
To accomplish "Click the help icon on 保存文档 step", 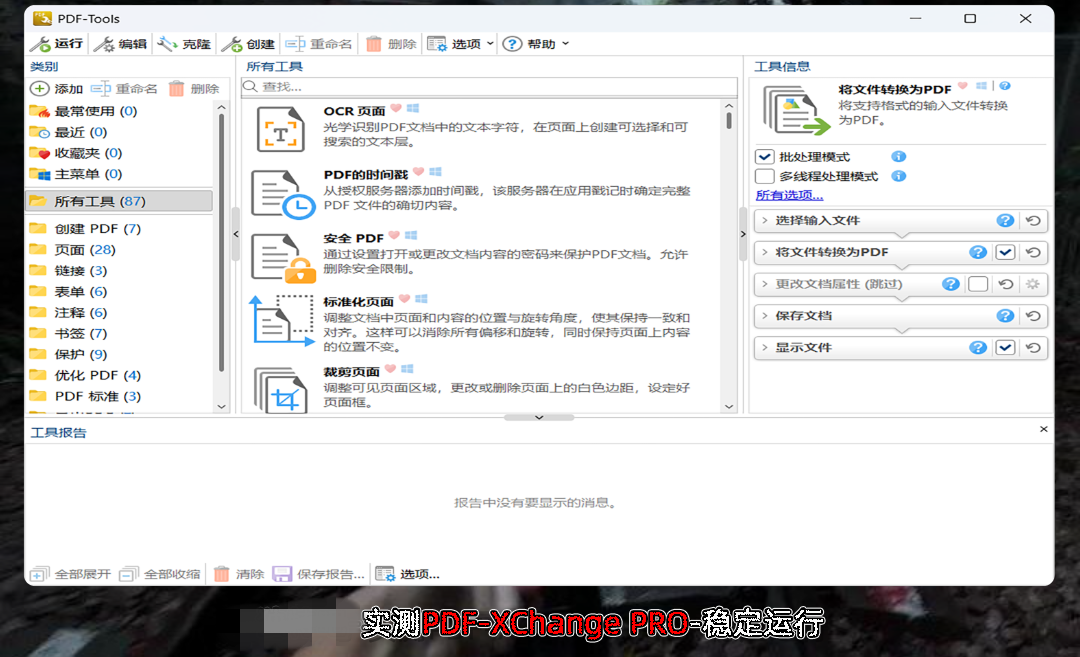I will pyautogui.click(x=1005, y=315).
